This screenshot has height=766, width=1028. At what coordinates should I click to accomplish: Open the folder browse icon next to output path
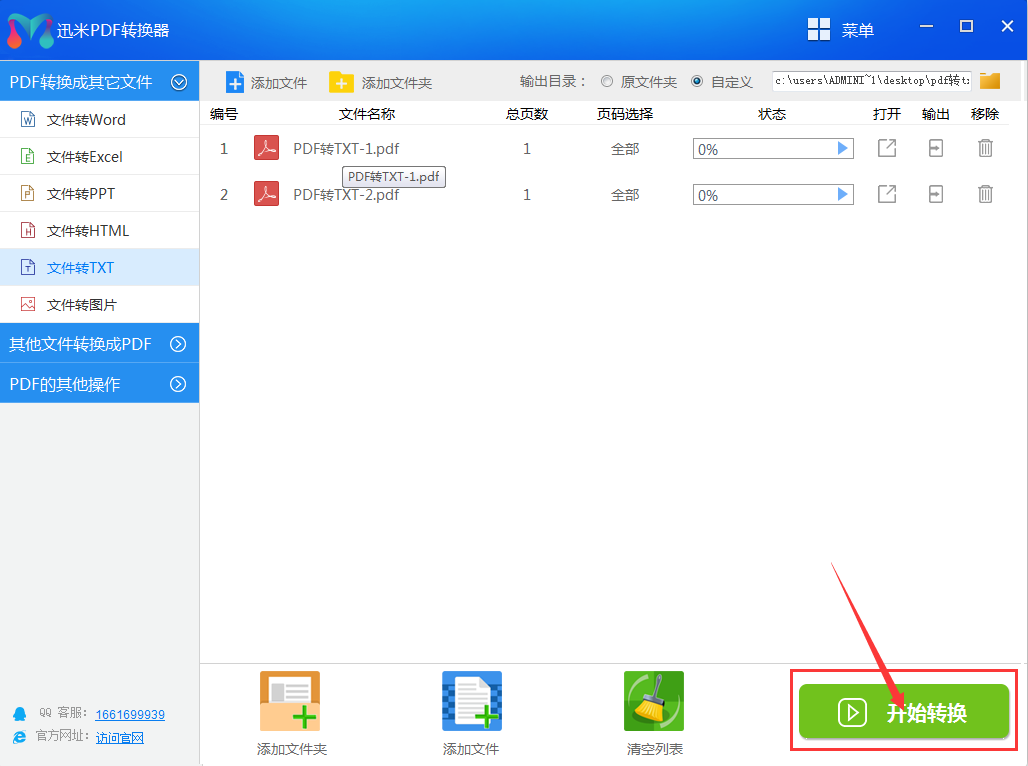point(989,81)
